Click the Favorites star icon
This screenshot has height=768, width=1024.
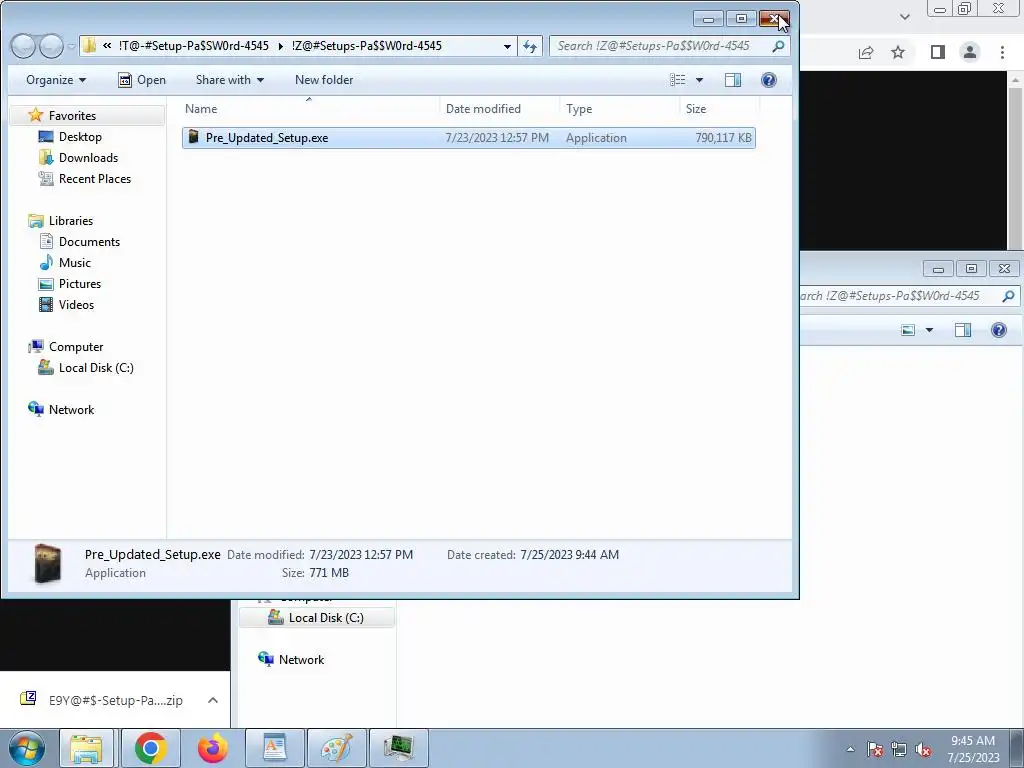[x=35, y=116]
